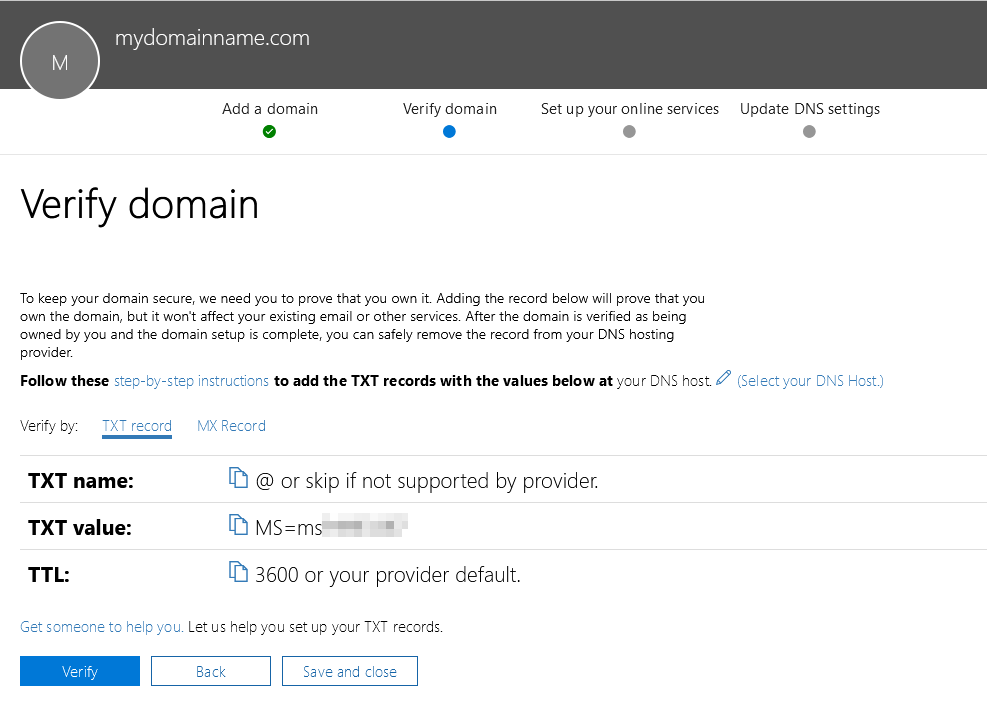Open the "Get someone to help you" link
The image size is (987, 712).
pos(101,627)
